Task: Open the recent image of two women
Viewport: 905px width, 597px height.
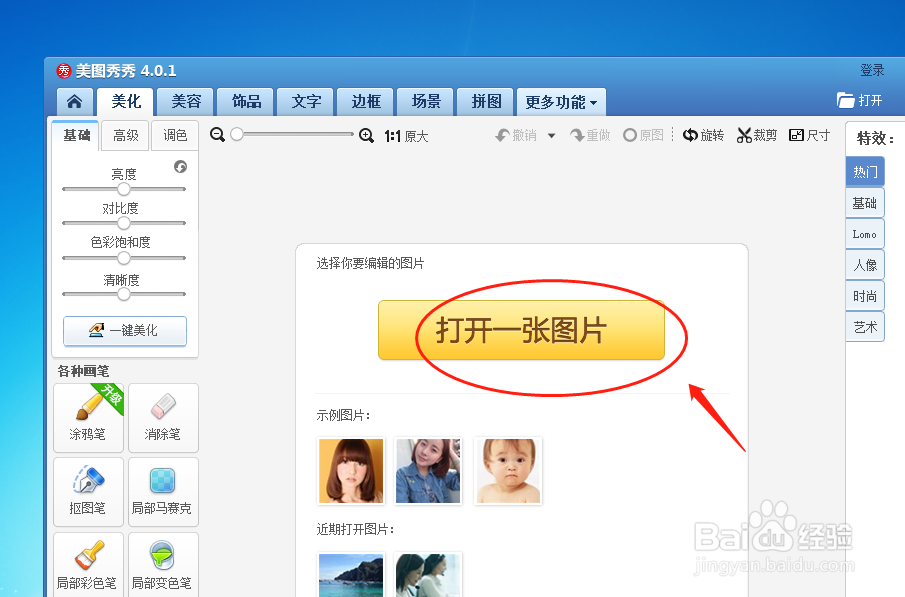Action: pyautogui.click(x=428, y=575)
